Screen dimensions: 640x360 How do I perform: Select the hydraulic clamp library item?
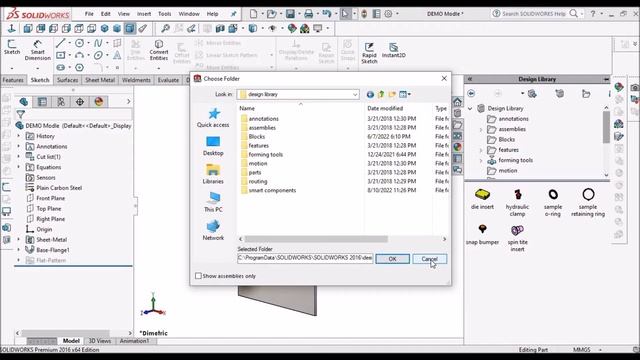(517, 202)
